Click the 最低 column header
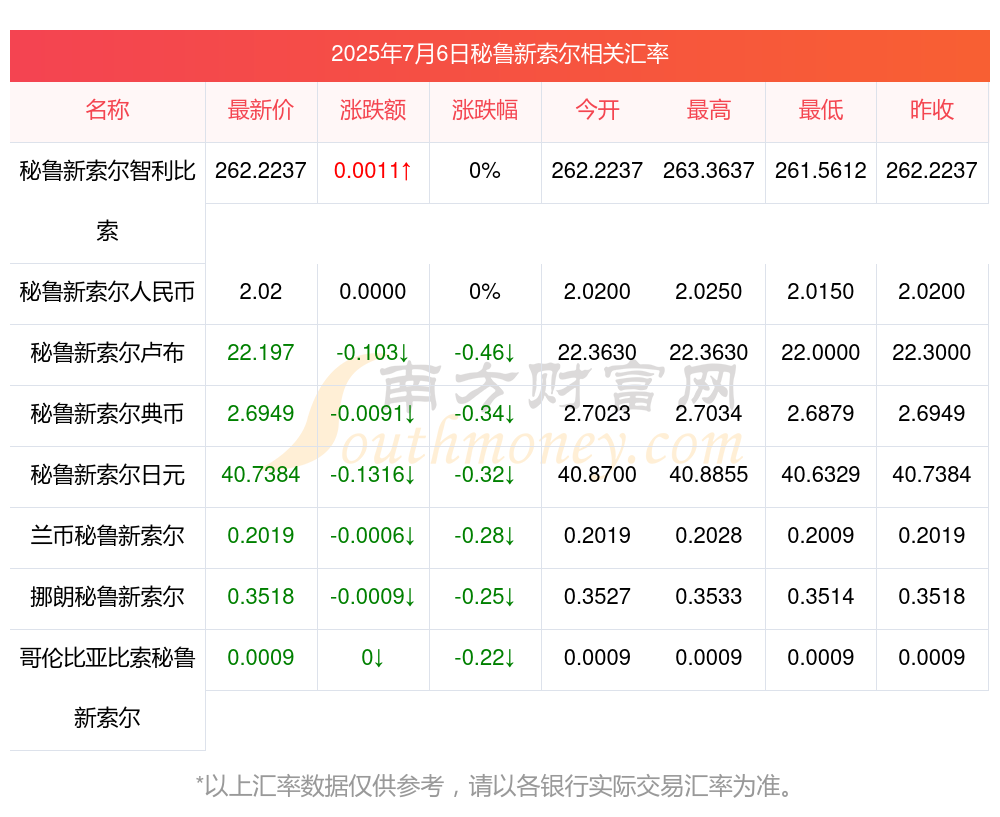The width and height of the screenshot is (1000, 817). pyautogui.click(x=821, y=110)
